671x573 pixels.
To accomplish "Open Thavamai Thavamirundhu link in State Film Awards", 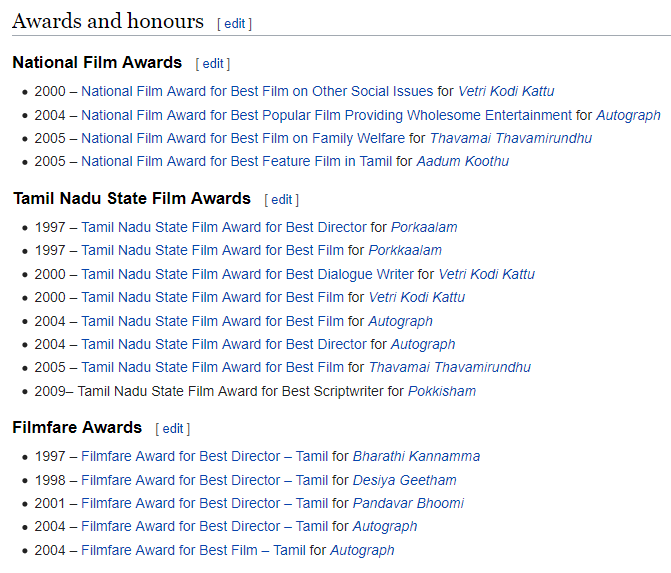I will tap(450, 368).
